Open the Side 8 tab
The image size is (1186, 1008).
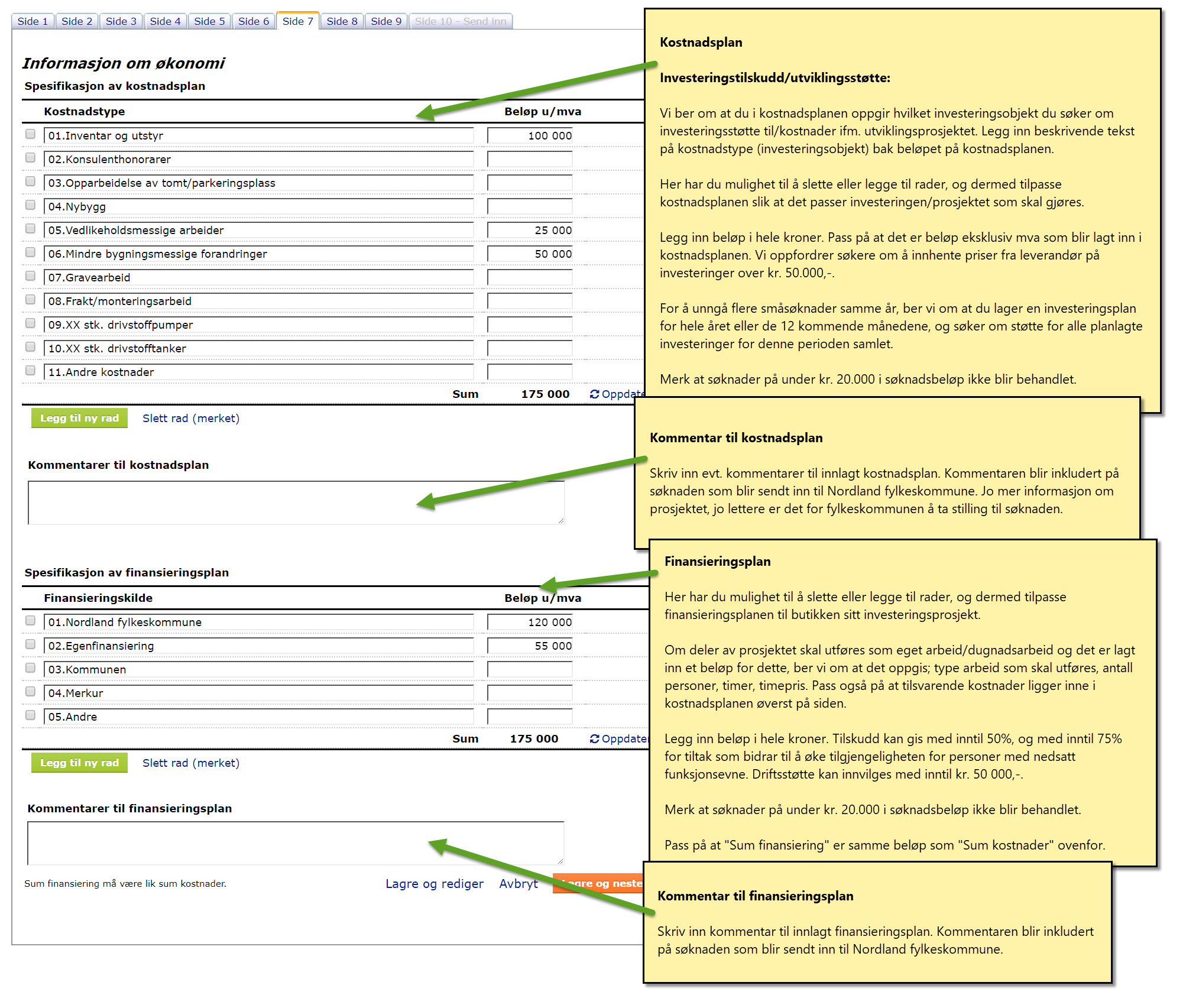click(342, 21)
